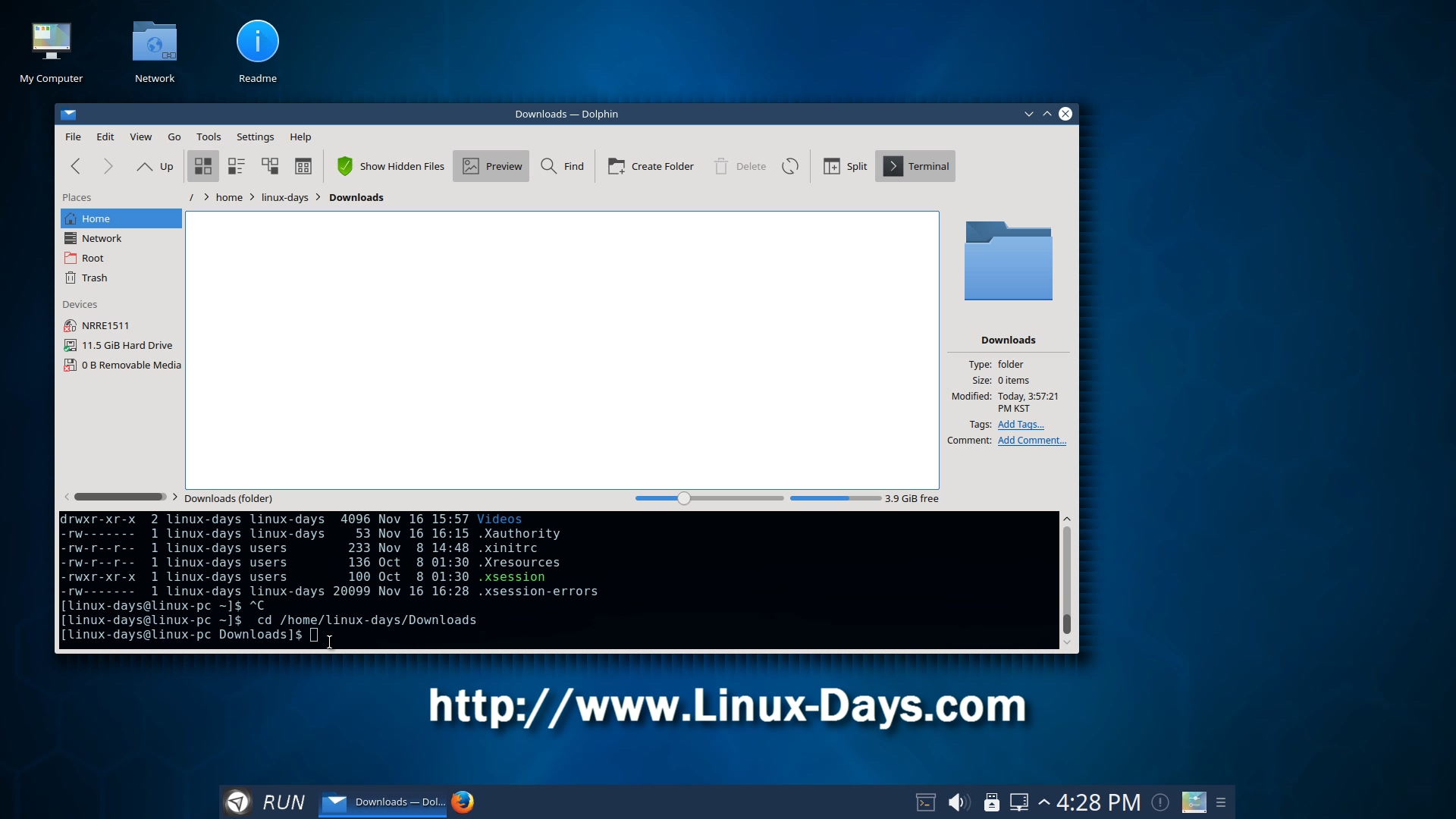The image size is (1456, 819).
Task: Open the Go menu
Action: (174, 136)
